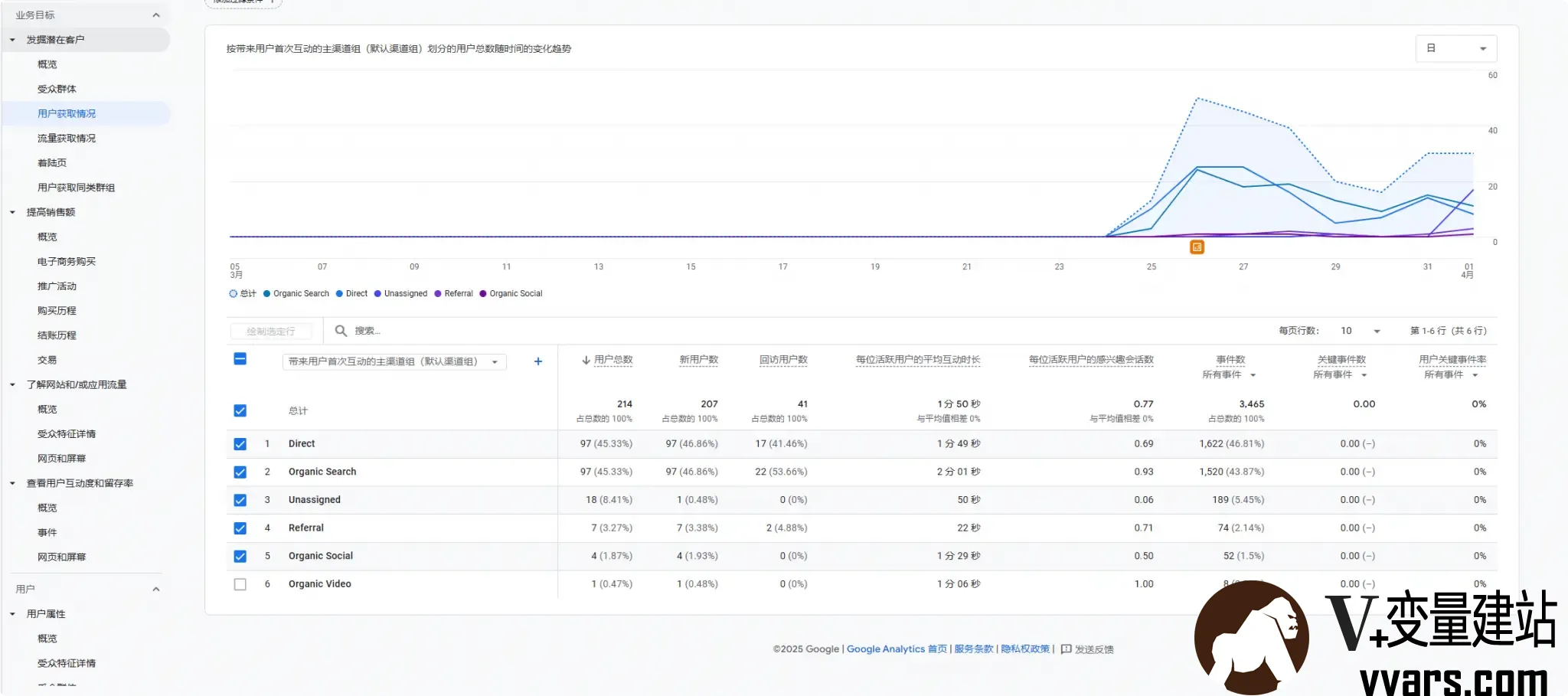The width and height of the screenshot is (1568, 696).
Task: Click the Referral row label
Action: (x=306, y=528)
